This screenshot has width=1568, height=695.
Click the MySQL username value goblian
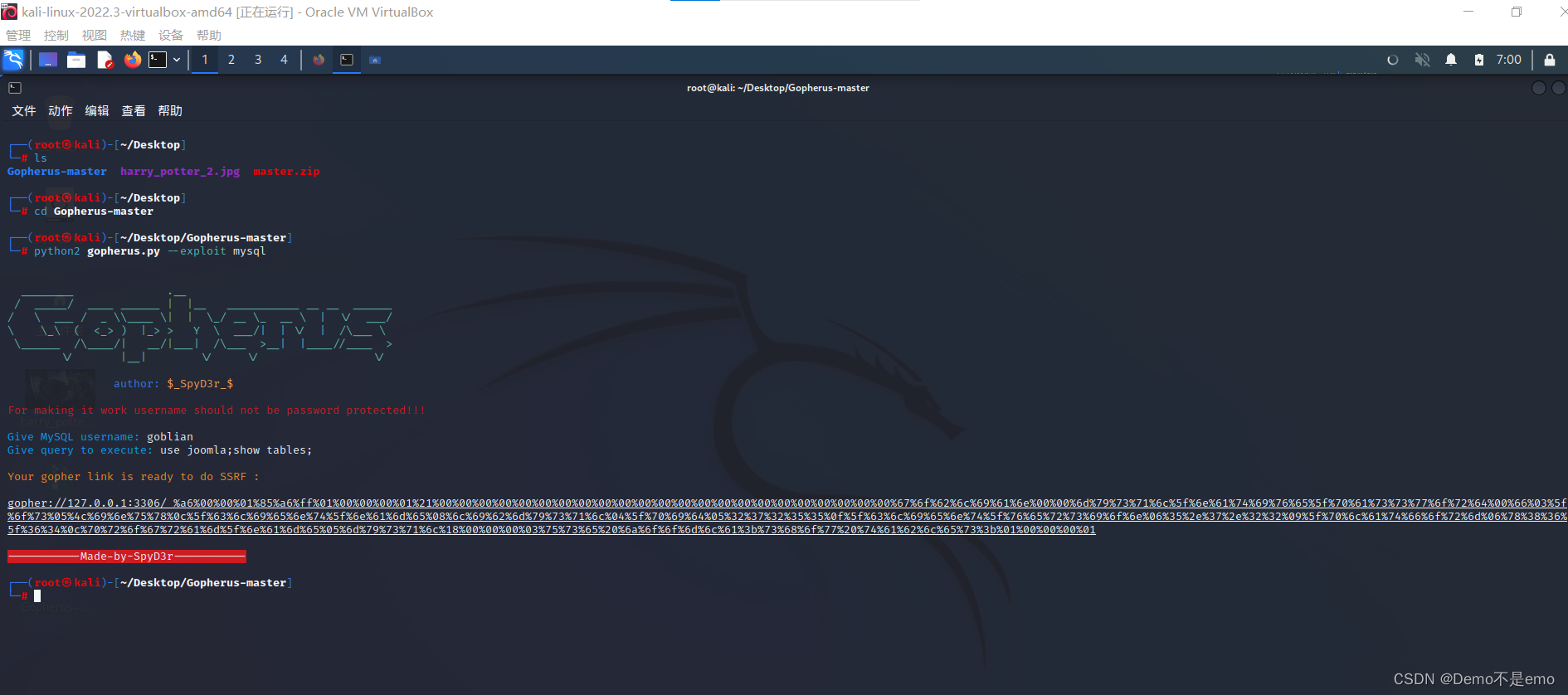click(170, 437)
